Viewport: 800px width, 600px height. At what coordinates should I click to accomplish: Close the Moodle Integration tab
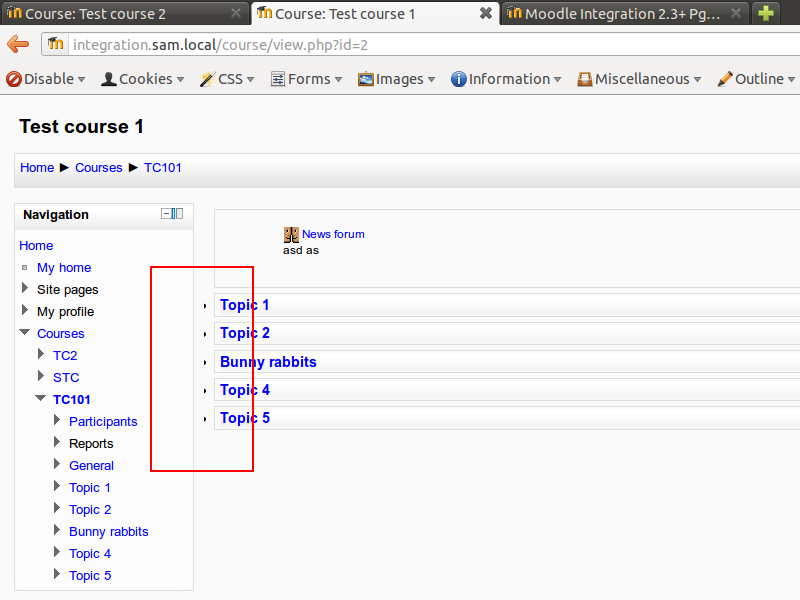(736, 13)
